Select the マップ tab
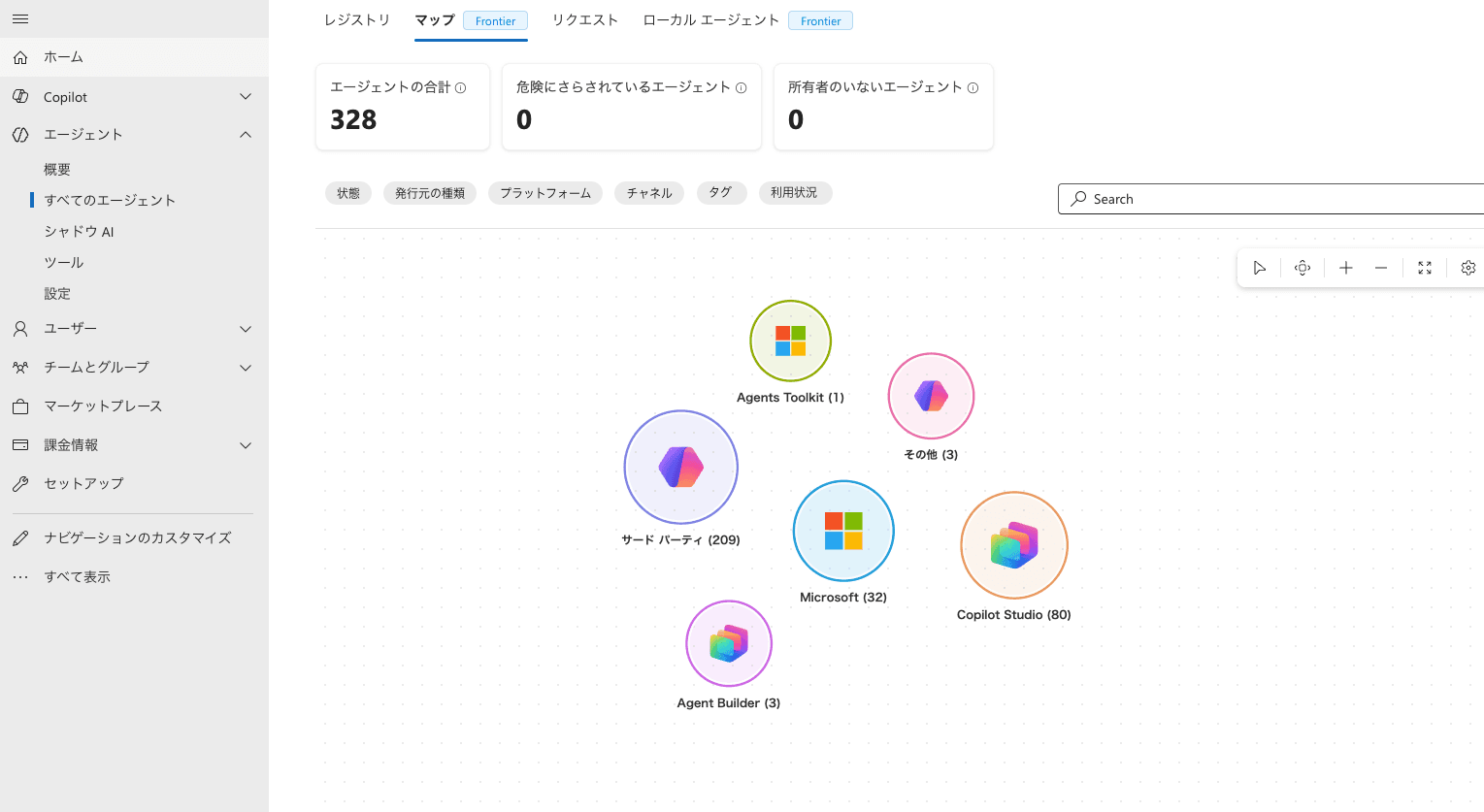The image size is (1484, 812). [x=471, y=20]
